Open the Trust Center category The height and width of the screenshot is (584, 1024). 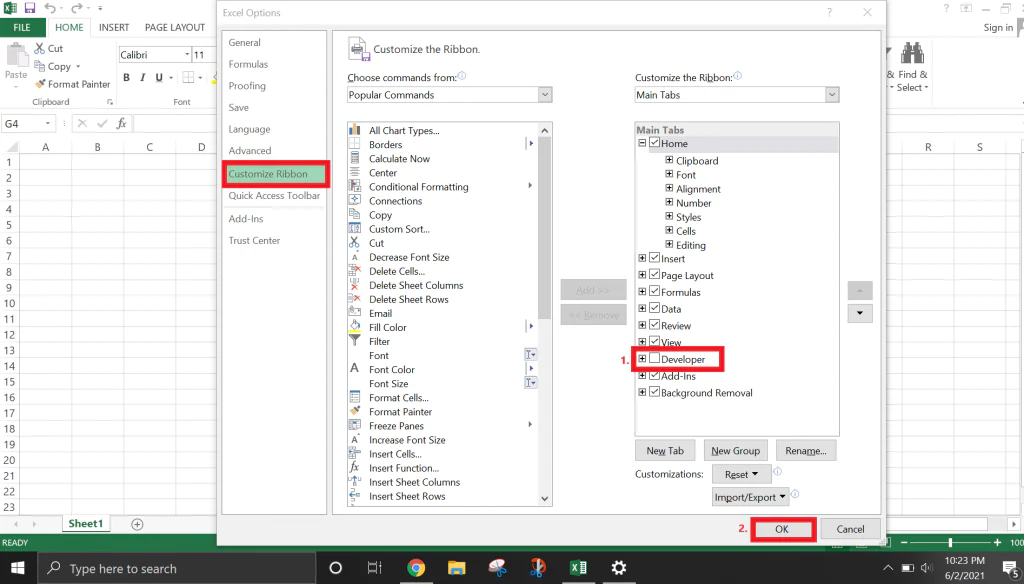[x=254, y=240]
